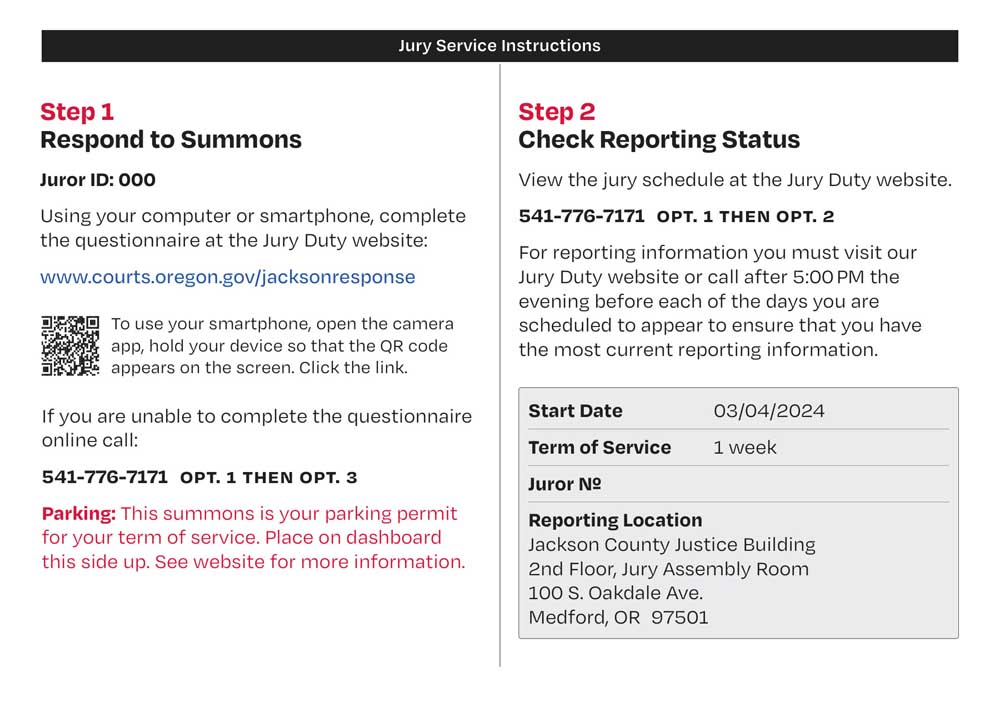Click the 2nd Floor, Jury Assembly Room line

tap(668, 569)
